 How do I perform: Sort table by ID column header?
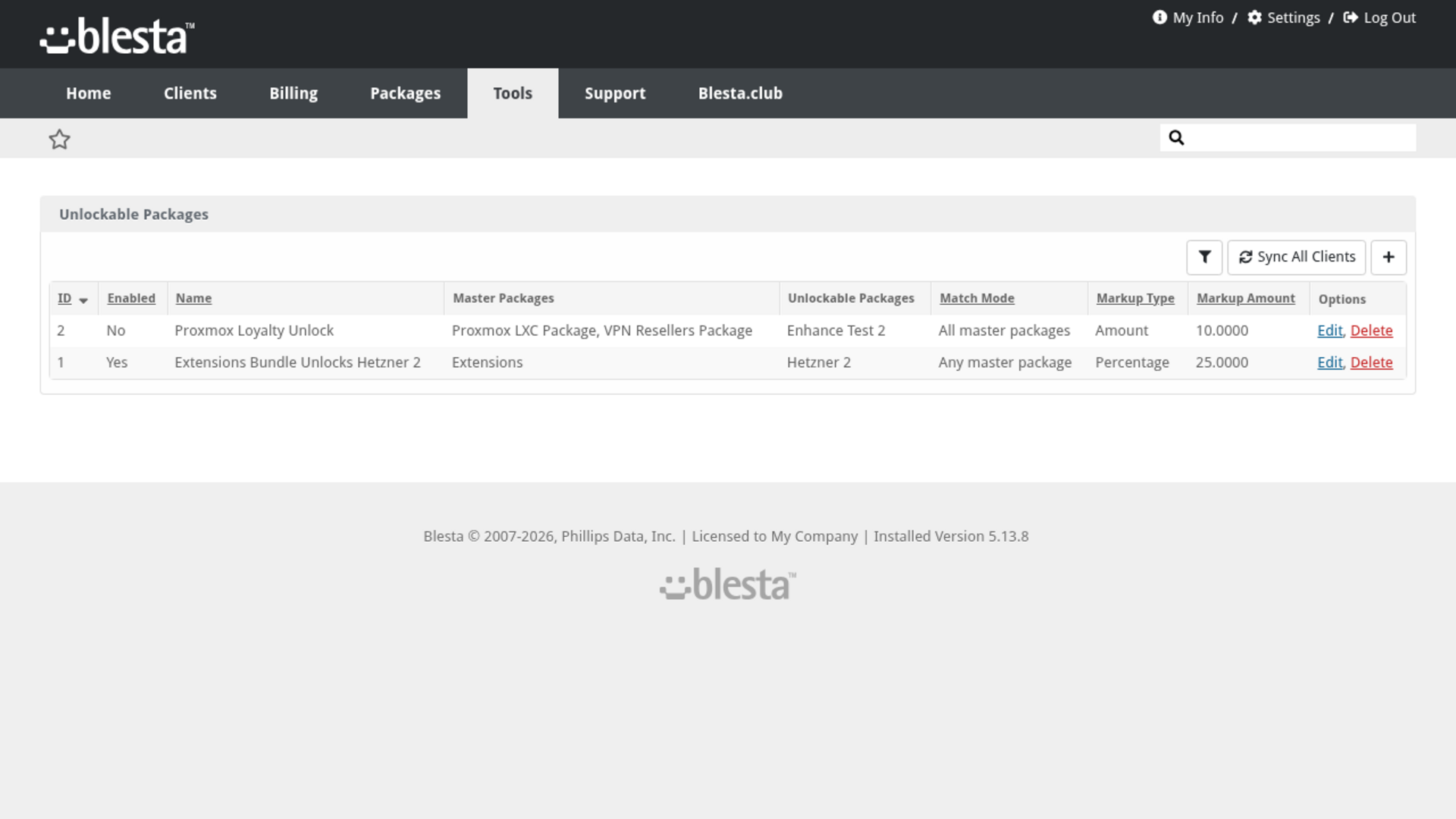64,299
